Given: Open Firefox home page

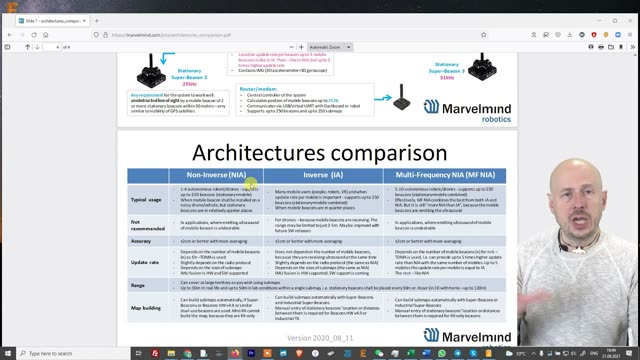Looking at the screenshot, I should tap(46, 35).
